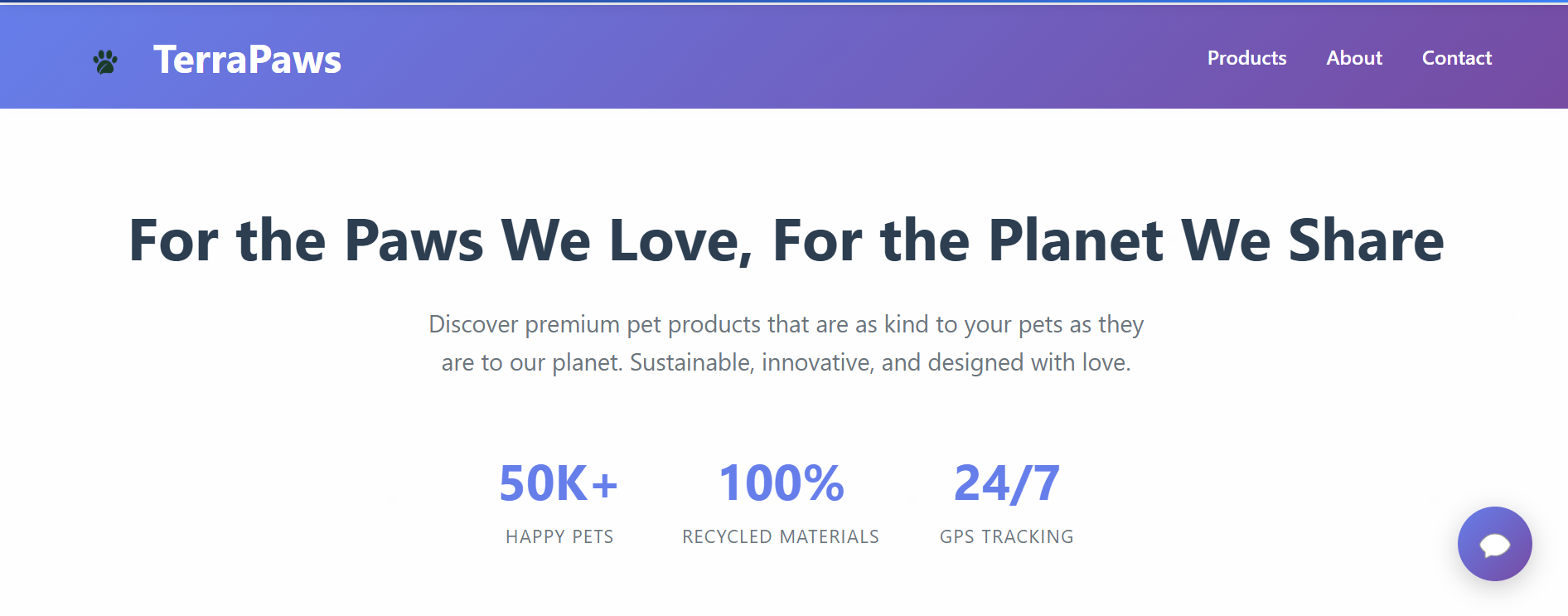Select the Contact navigation link

click(1456, 58)
